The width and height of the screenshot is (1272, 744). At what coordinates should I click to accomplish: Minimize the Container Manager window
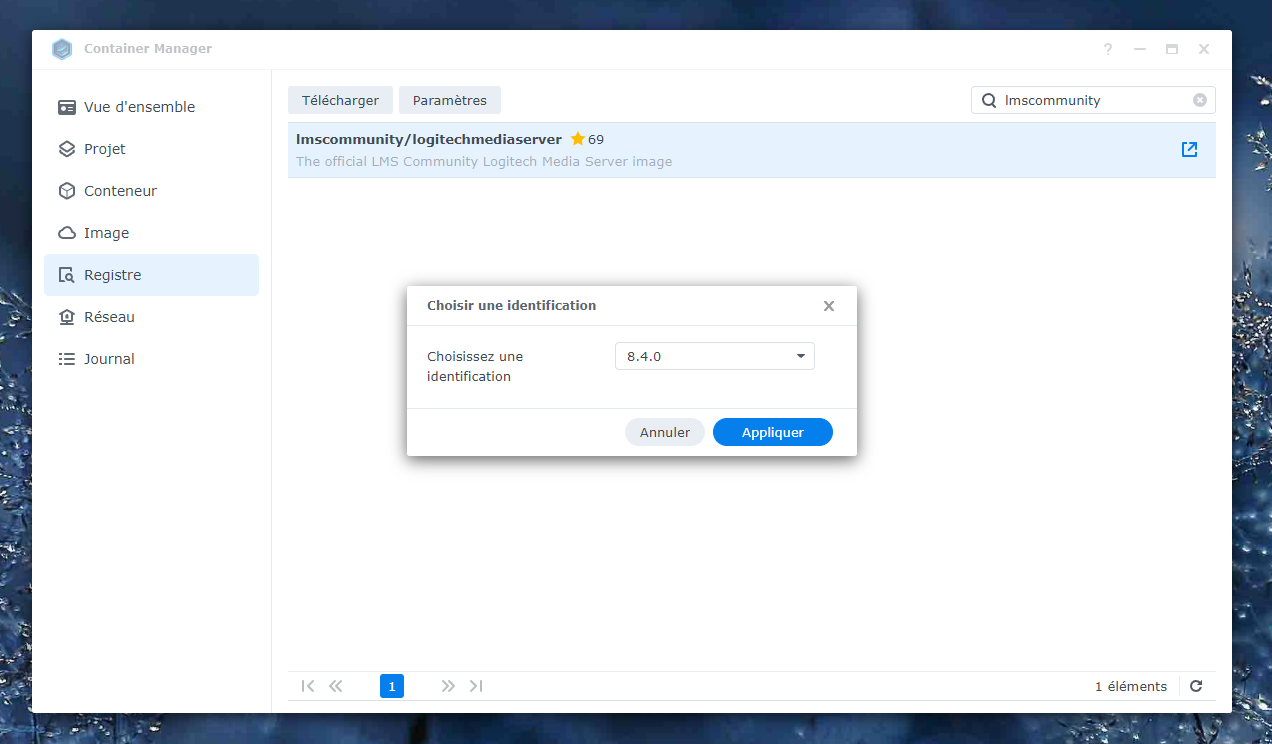(1140, 49)
